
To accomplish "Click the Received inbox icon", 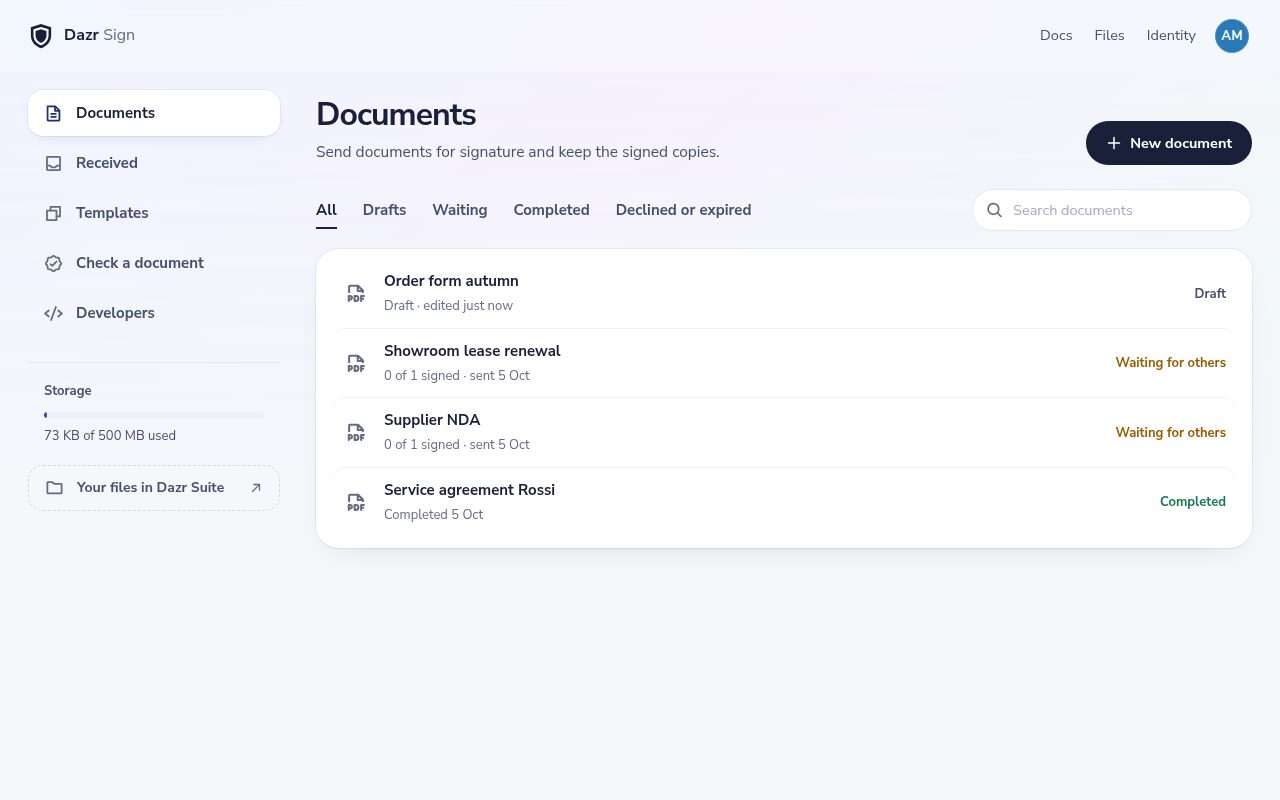I will click(x=54, y=163).
